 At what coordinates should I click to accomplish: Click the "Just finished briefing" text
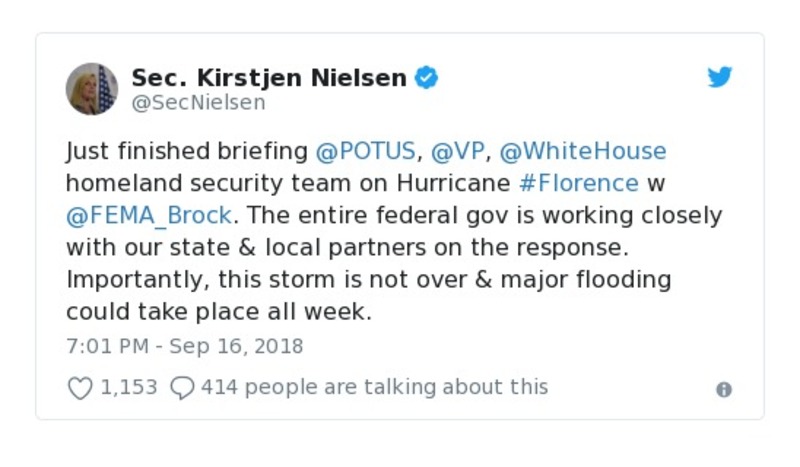pyautogui.click(x=187, y=152)
